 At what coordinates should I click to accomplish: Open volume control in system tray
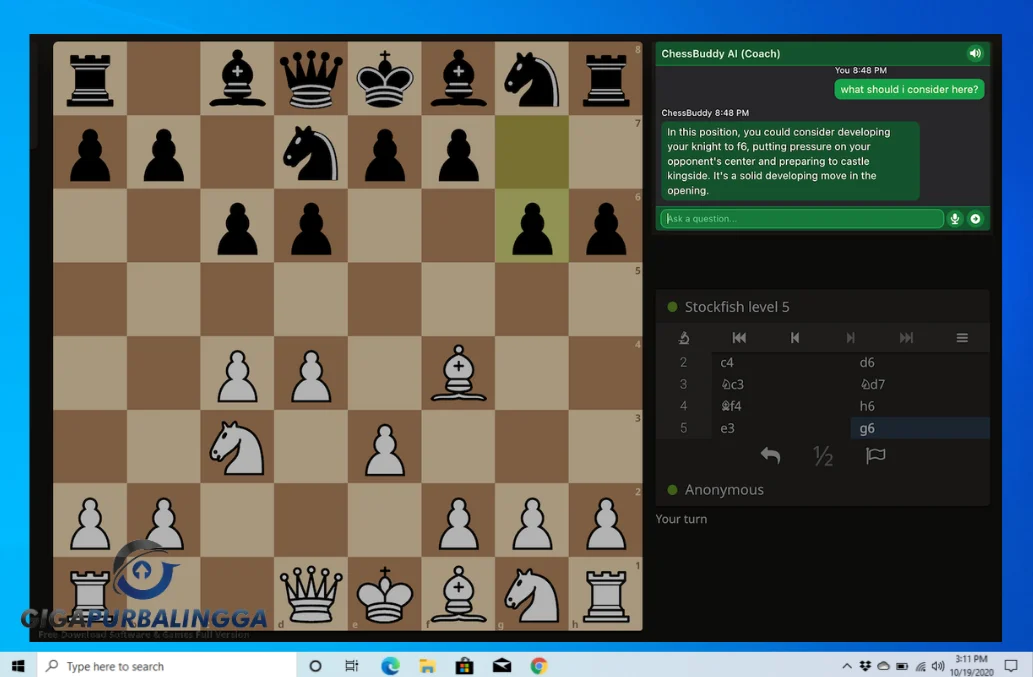click(938, 666)
